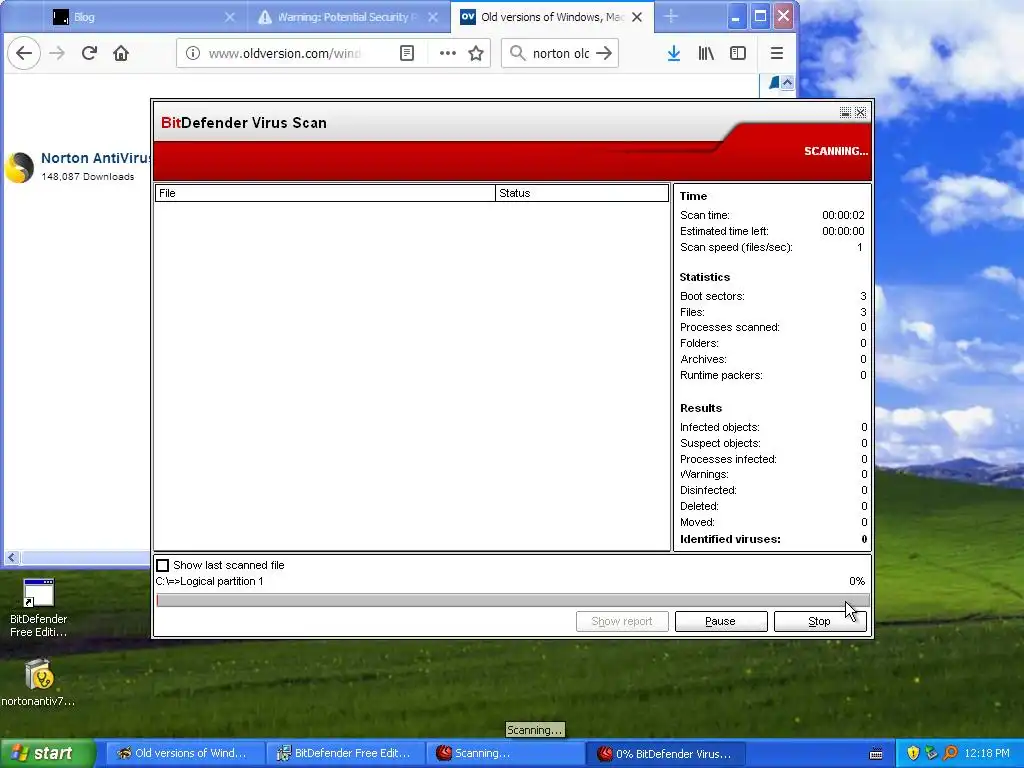Open page actions three-dot menu

(x=447, y=54)
